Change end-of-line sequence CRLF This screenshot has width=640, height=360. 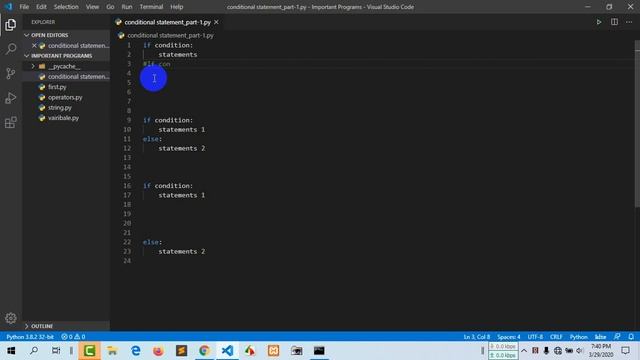pyautogui.click(x=556, y=337)
